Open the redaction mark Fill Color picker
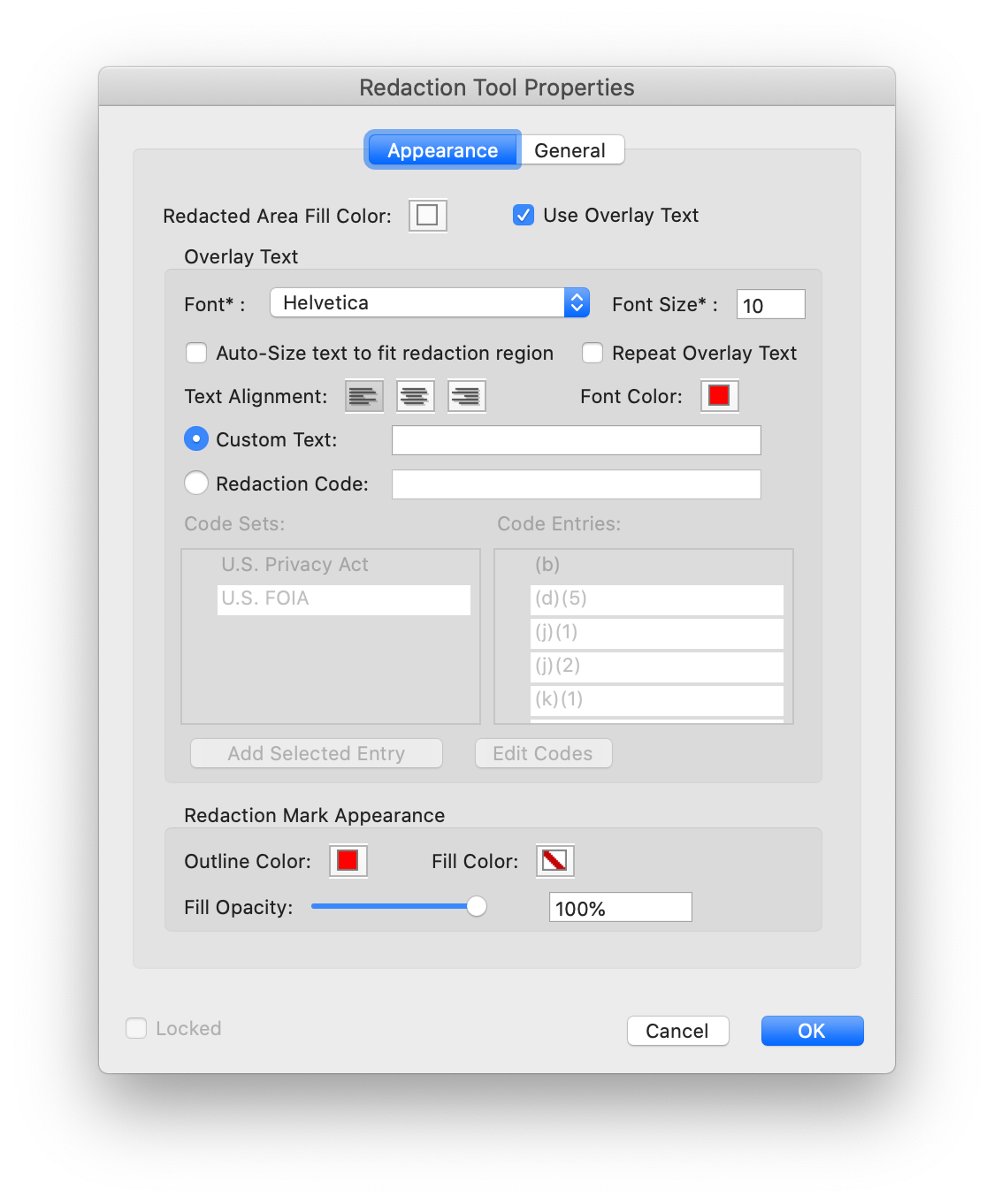The width and height of the screenshot is (994, 1204). coord(554,860)
